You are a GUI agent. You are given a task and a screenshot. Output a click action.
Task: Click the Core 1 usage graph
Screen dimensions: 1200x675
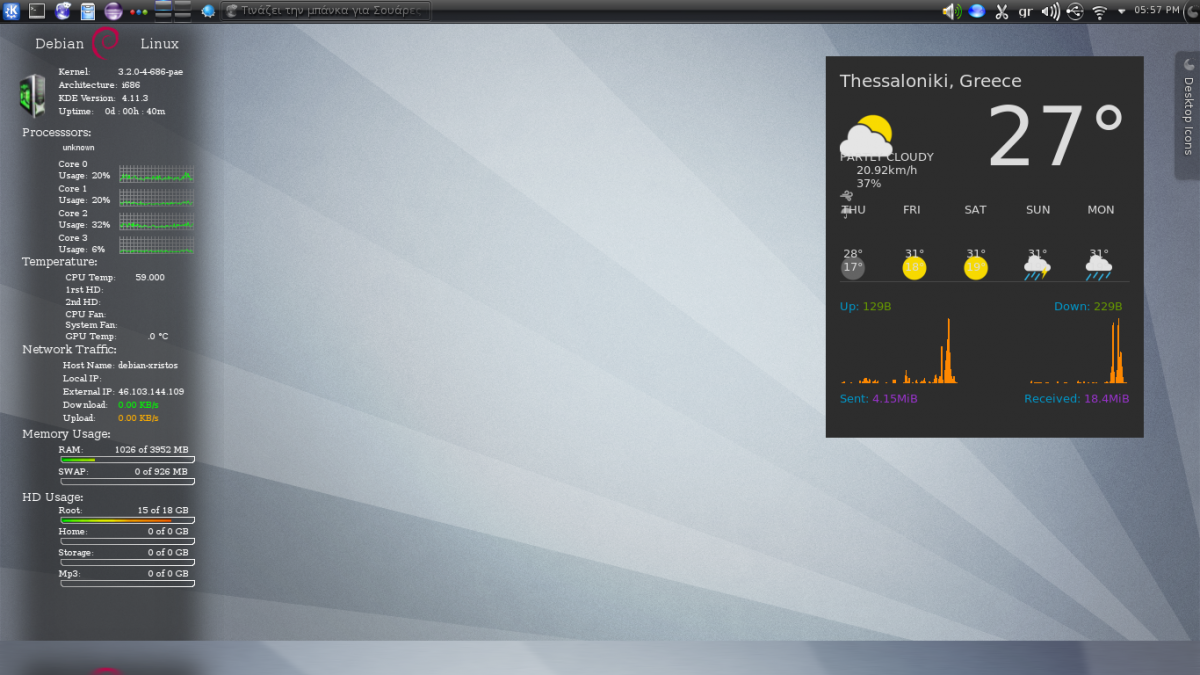click(157, 198)
